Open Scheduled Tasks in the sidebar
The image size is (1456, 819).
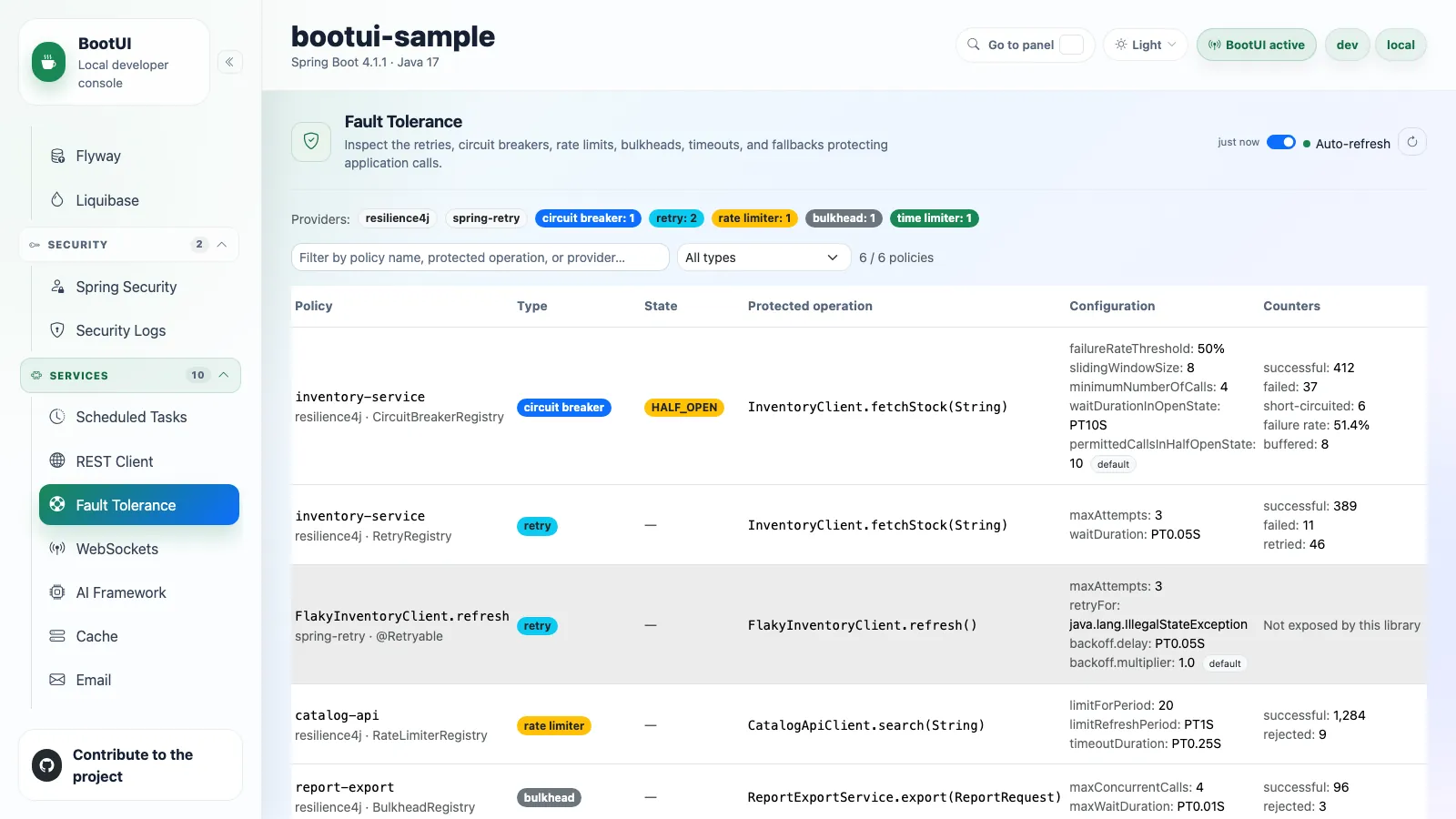click(x=139, y=417)
